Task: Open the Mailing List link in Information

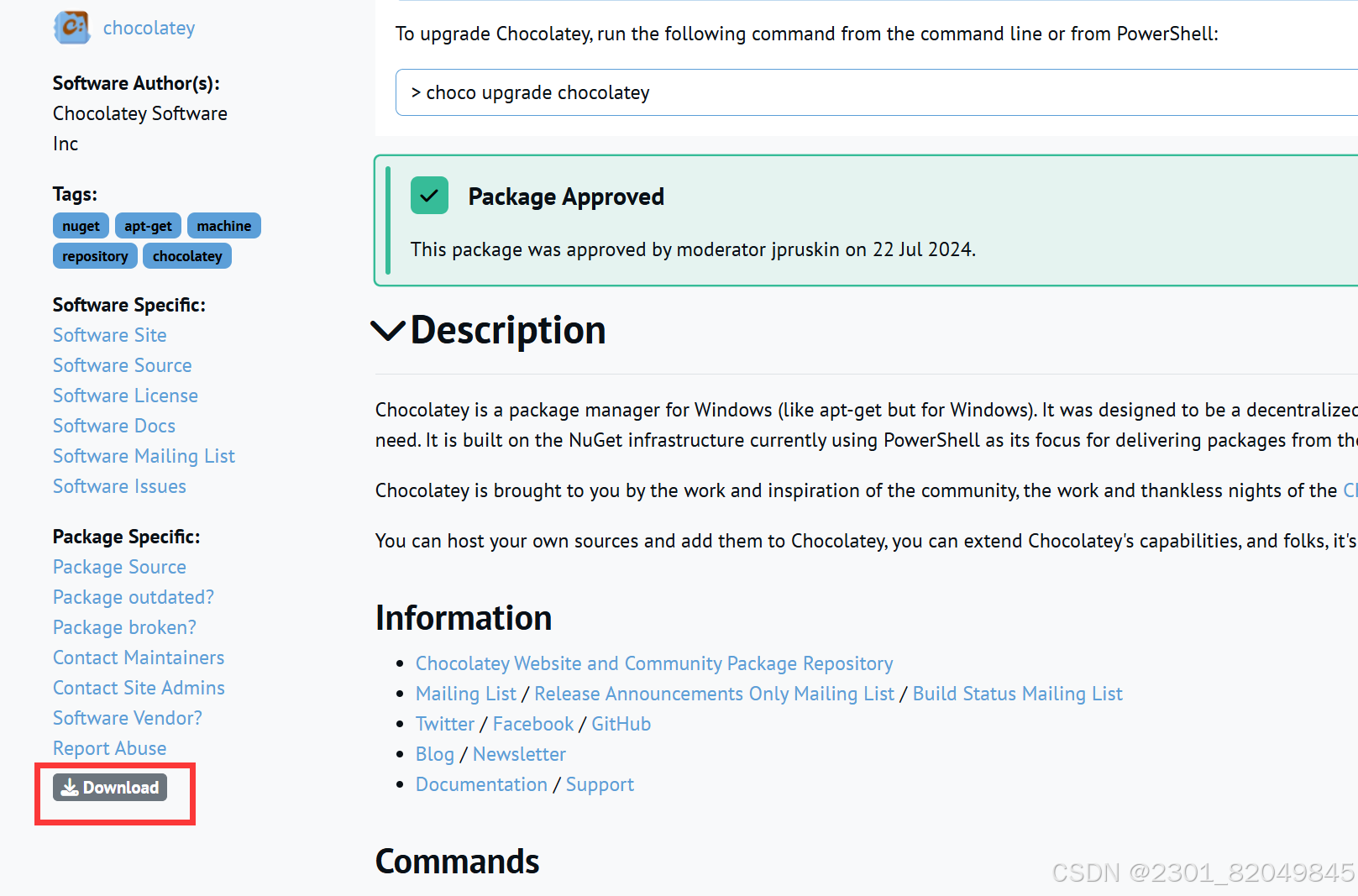Action: [x=466, y=694]
